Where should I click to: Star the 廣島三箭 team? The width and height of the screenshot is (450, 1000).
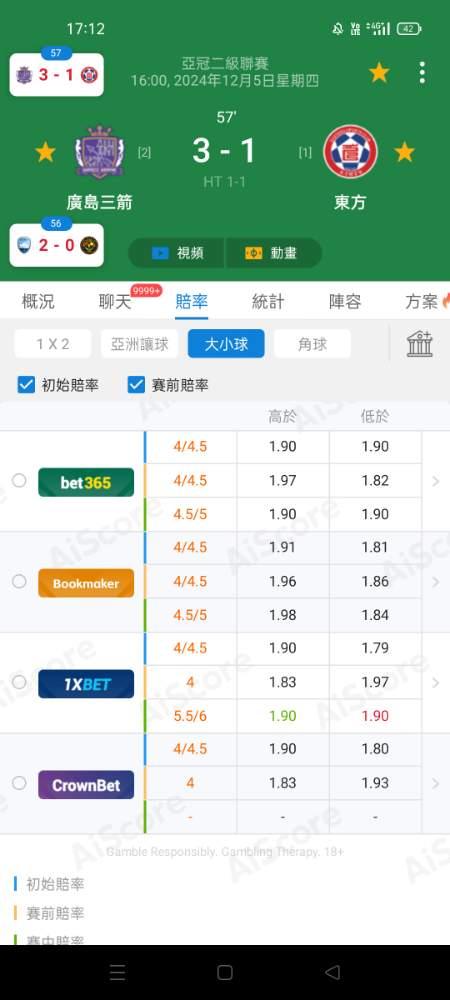coord(45,152)
